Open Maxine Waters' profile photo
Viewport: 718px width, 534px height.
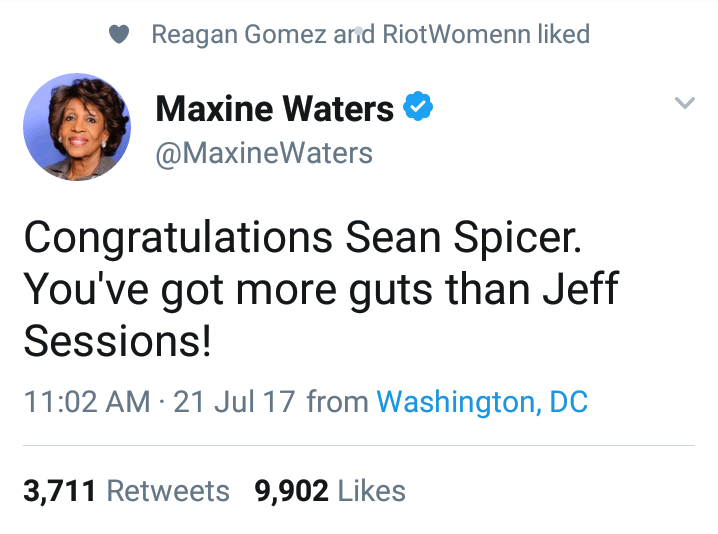(x=77, y=127)
